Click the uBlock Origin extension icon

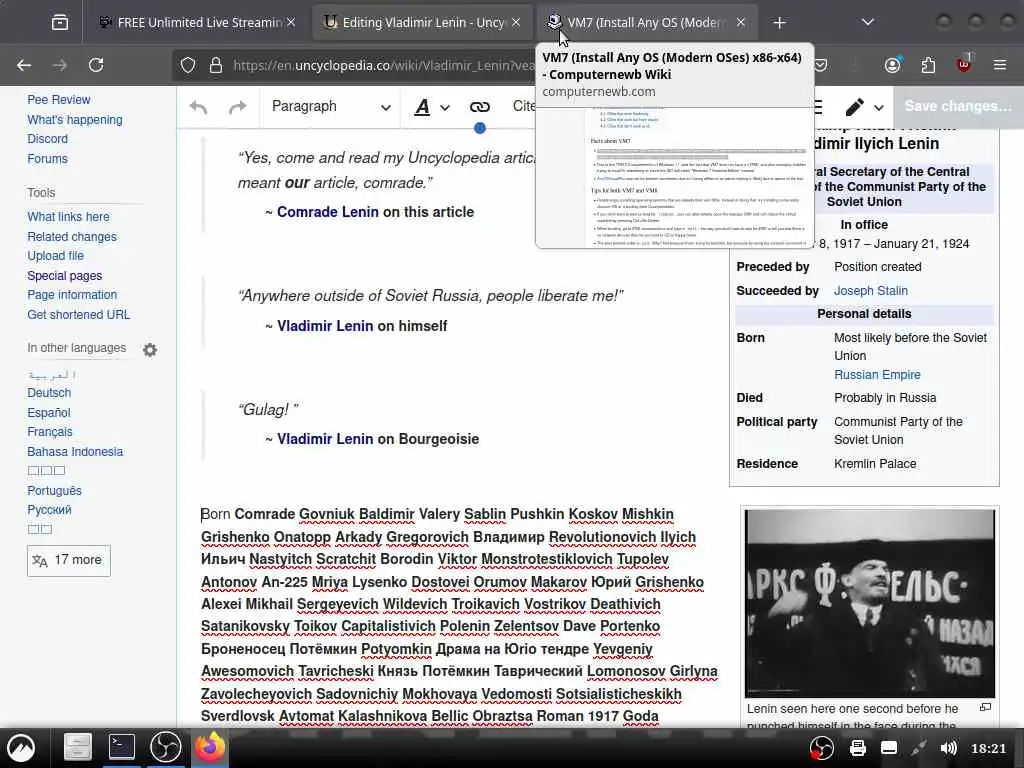point(964,64)
